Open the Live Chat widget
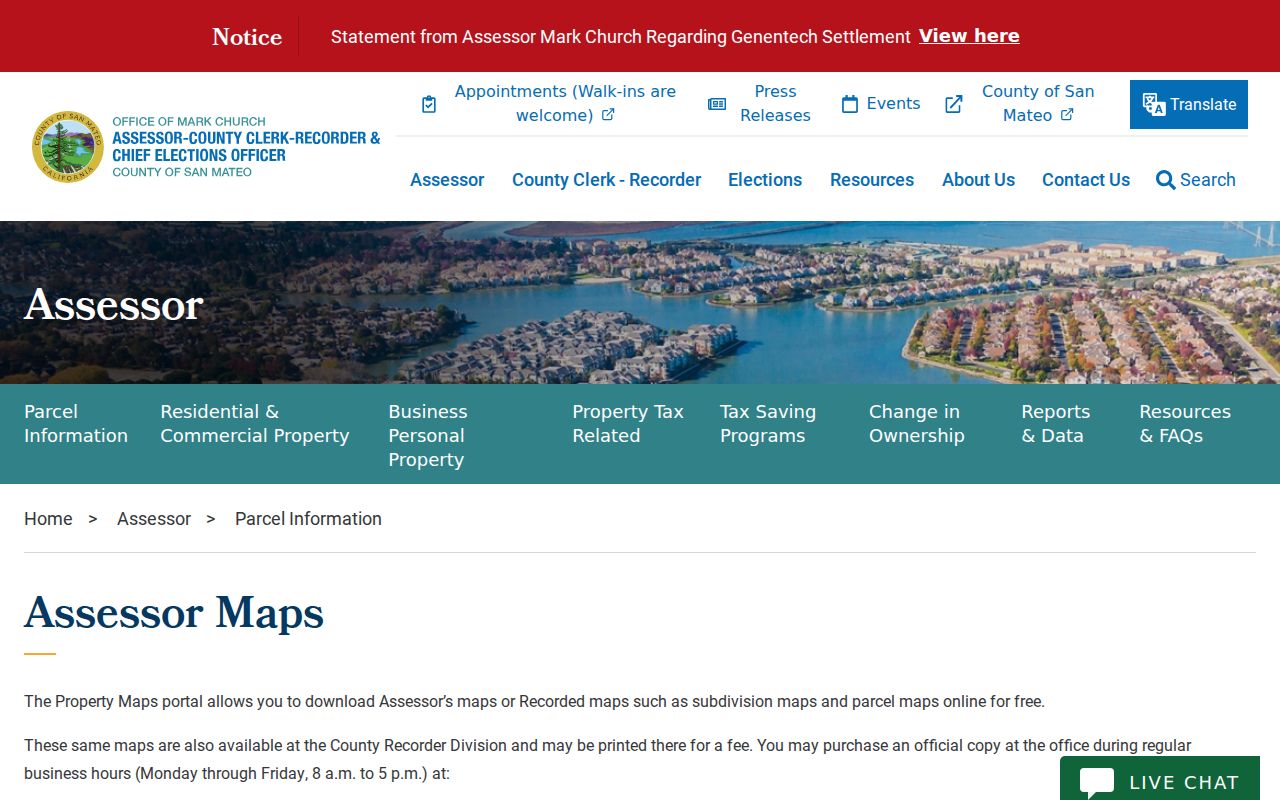Screen dimensions: 1280x800 click(x=1160, y=778)
